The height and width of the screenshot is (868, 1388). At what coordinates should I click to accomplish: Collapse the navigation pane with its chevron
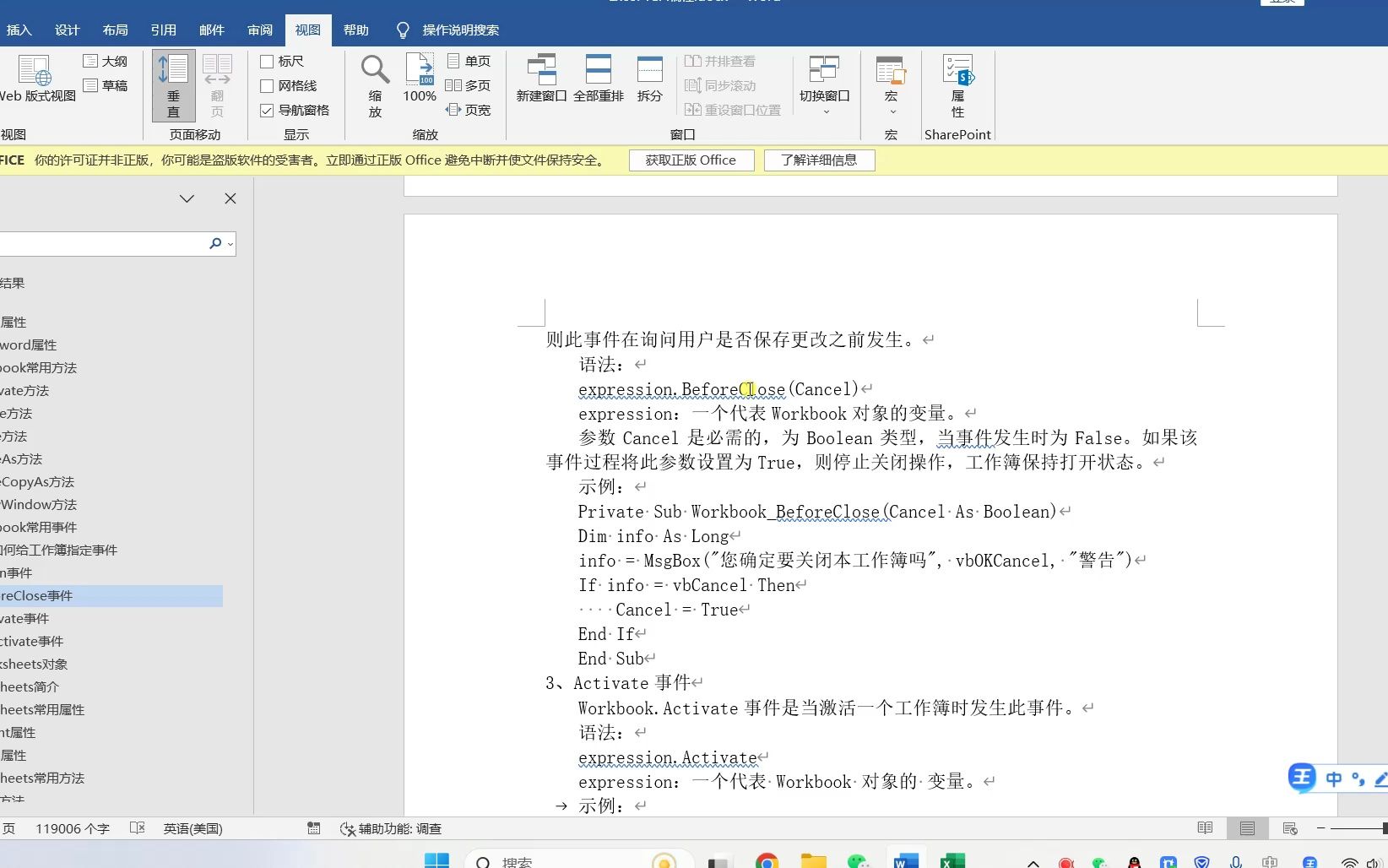pyautogui.click(x=187, y=198)
